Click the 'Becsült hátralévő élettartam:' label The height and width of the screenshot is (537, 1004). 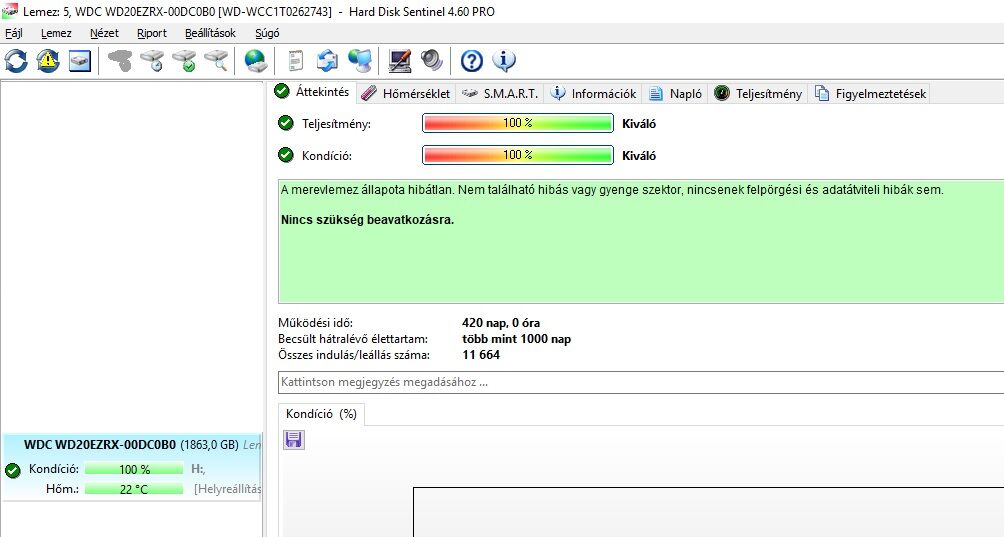tap(353, 339)
